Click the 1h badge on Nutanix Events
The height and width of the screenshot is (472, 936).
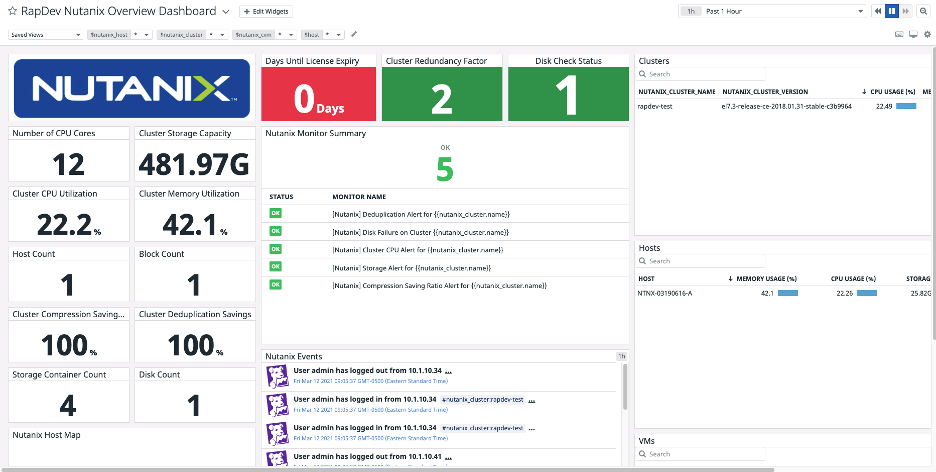(621, 356)
